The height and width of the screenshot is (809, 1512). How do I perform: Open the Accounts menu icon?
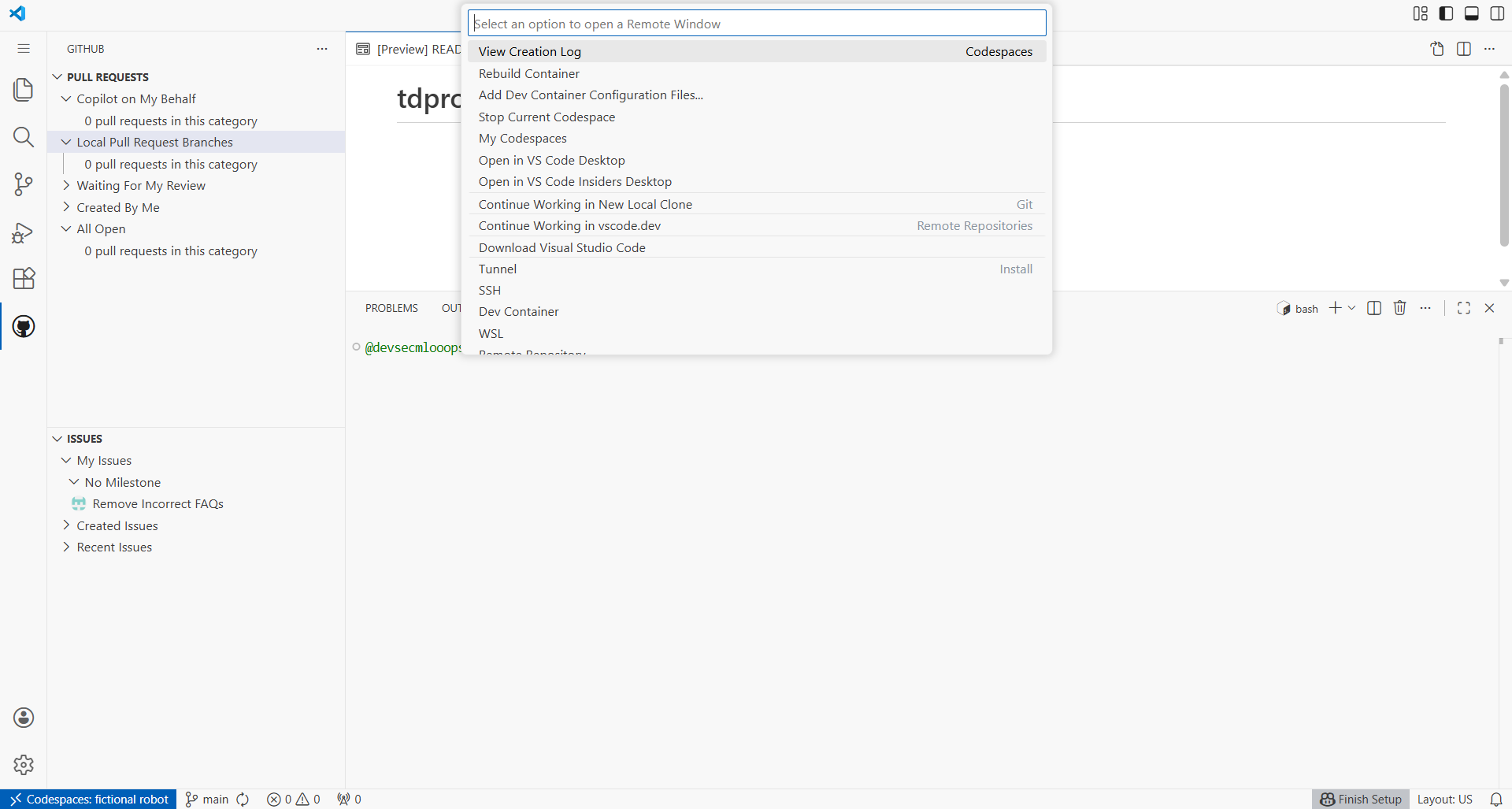(x=24, y=718)
